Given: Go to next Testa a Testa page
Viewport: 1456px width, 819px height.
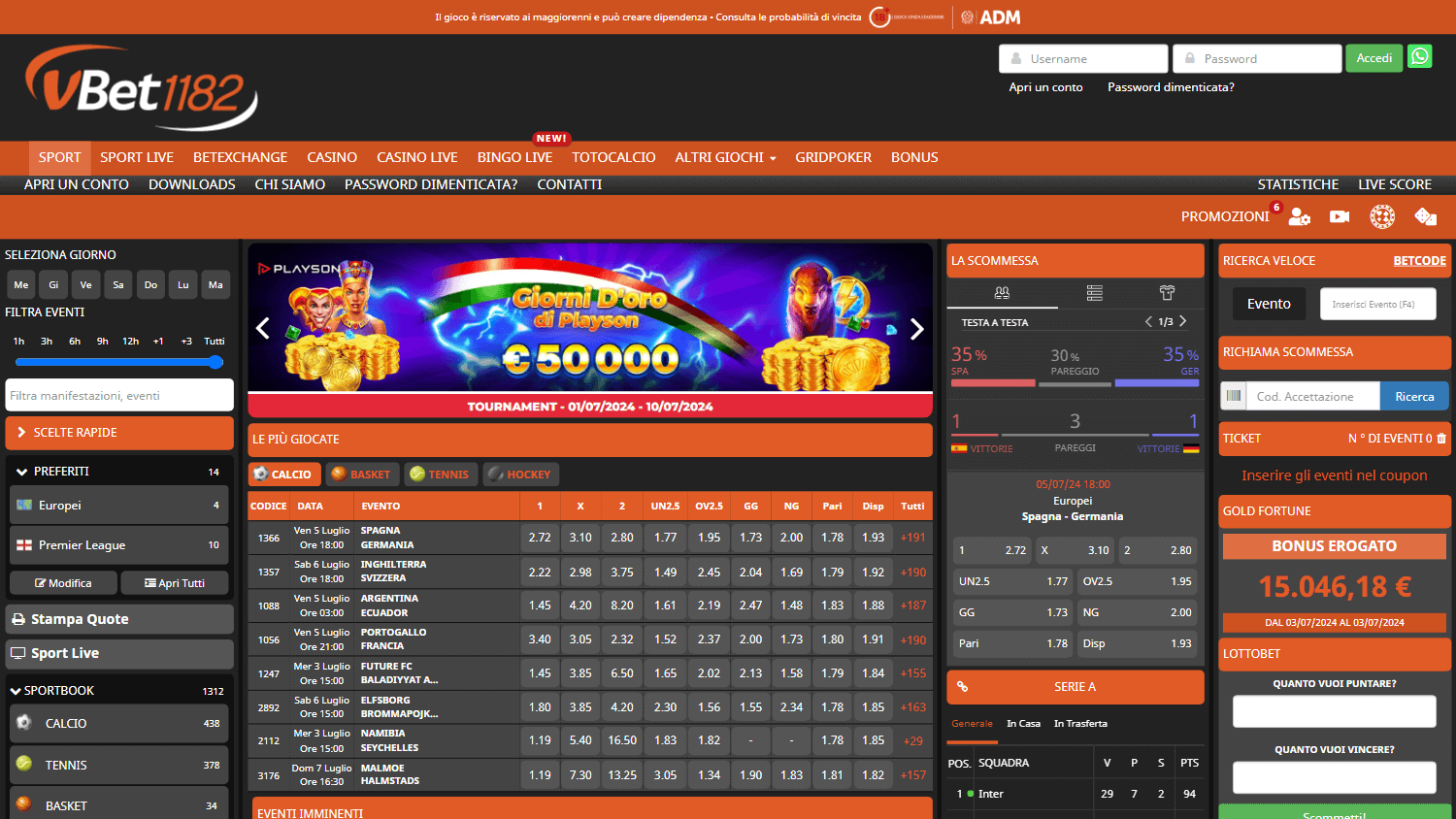Looking at the screenshot, I should tap(1182, 321).
